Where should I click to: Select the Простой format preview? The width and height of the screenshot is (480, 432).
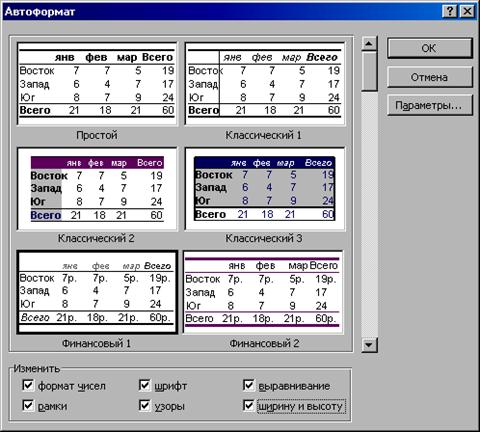[97, 84]
